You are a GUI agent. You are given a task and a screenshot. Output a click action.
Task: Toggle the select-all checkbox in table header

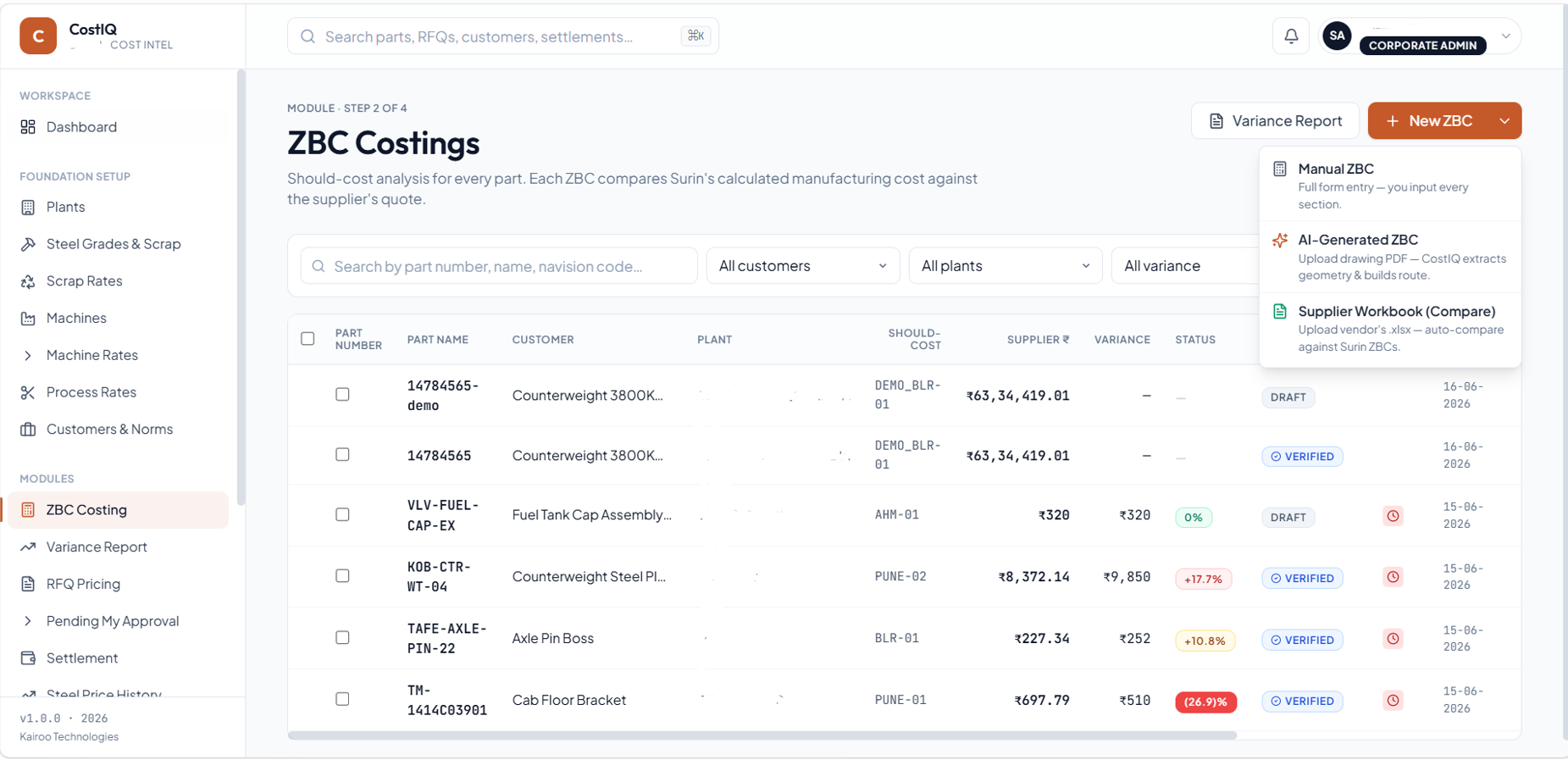[308, 339]
